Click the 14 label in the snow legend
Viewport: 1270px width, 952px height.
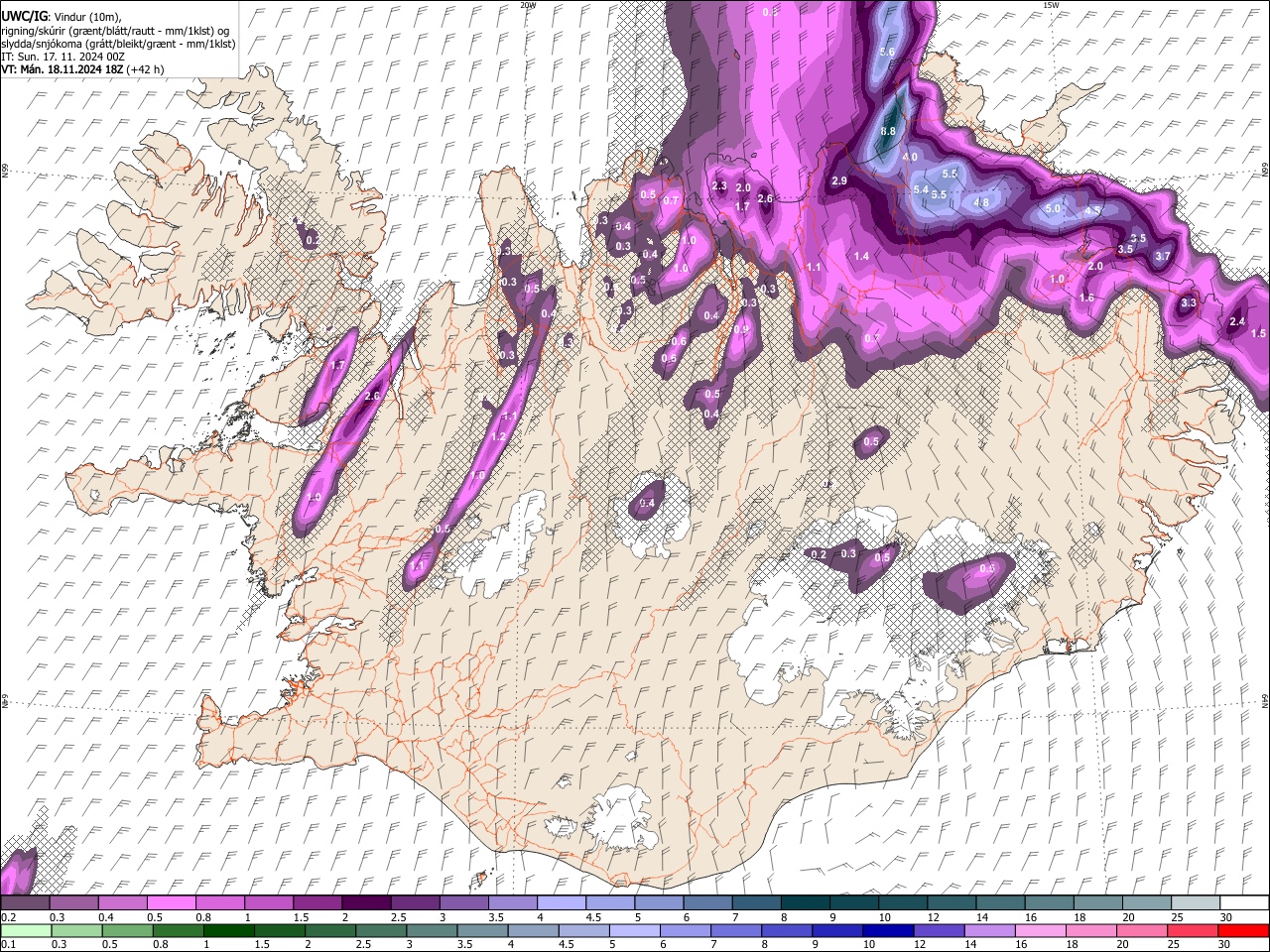coord(981,917)
